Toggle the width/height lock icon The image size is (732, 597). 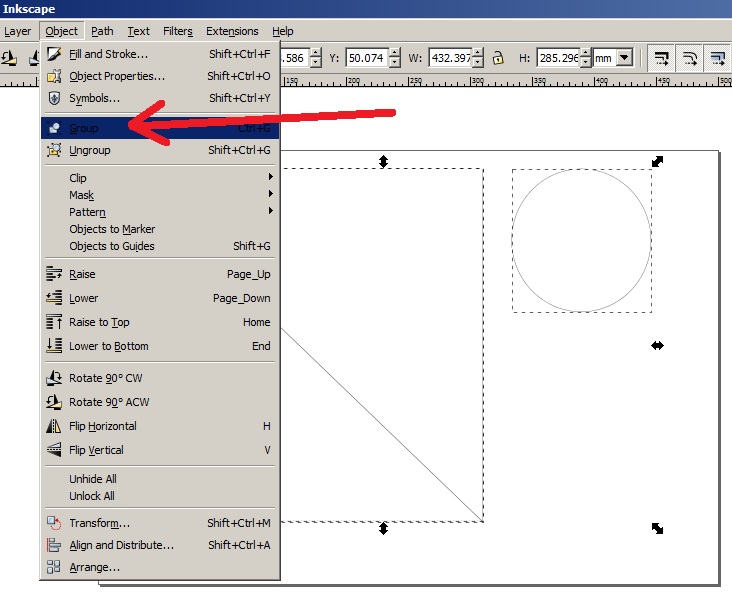(x=499, y=58)
